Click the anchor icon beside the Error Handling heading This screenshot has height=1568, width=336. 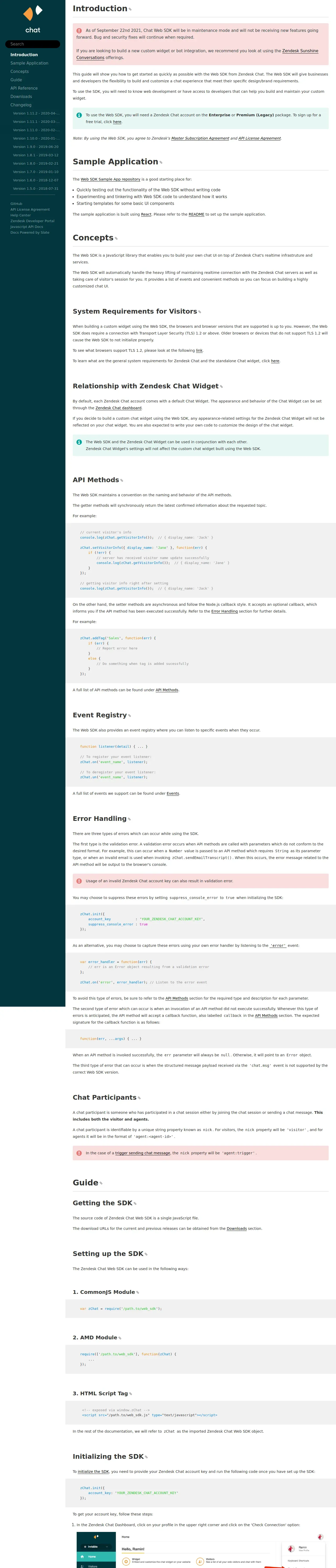tap(129, 819)
